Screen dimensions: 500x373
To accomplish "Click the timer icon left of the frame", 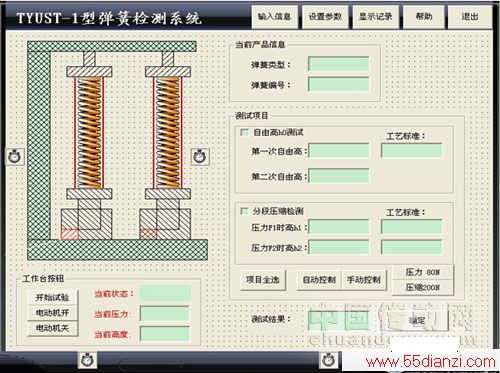I will [15, 156].
